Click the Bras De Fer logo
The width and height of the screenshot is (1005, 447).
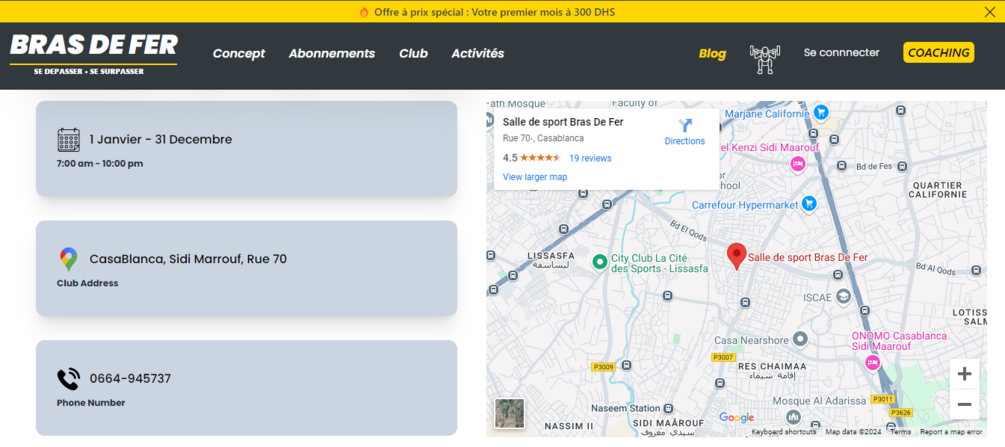pyautogui.click(x=94, y=54)
